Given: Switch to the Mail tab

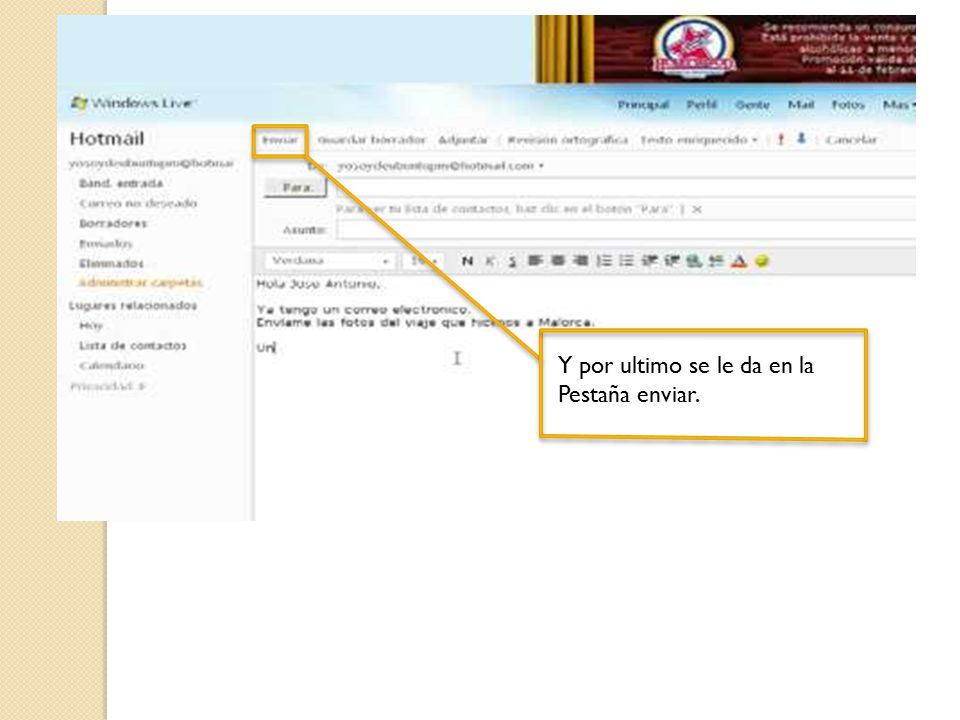Looking at the screenshot, I should (801, 105).
